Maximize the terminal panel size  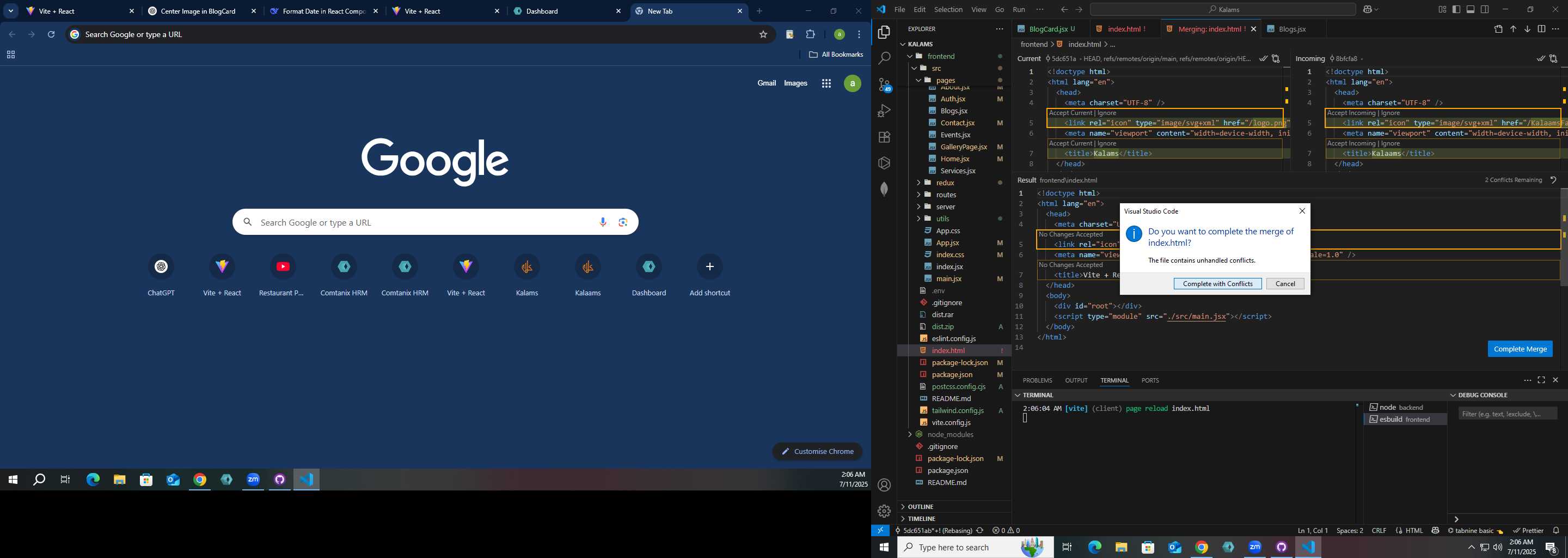click(x=1541, y=380)
